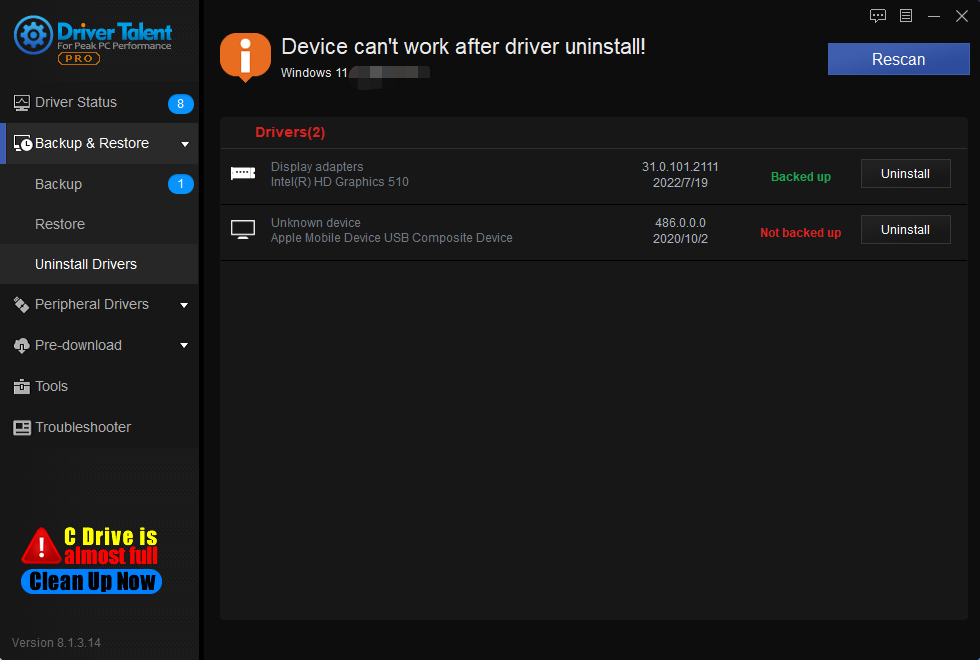The height and width of the screenshot is (660, 980).
Task: Click the Unknown device category label
Action: tap(316, 223)
